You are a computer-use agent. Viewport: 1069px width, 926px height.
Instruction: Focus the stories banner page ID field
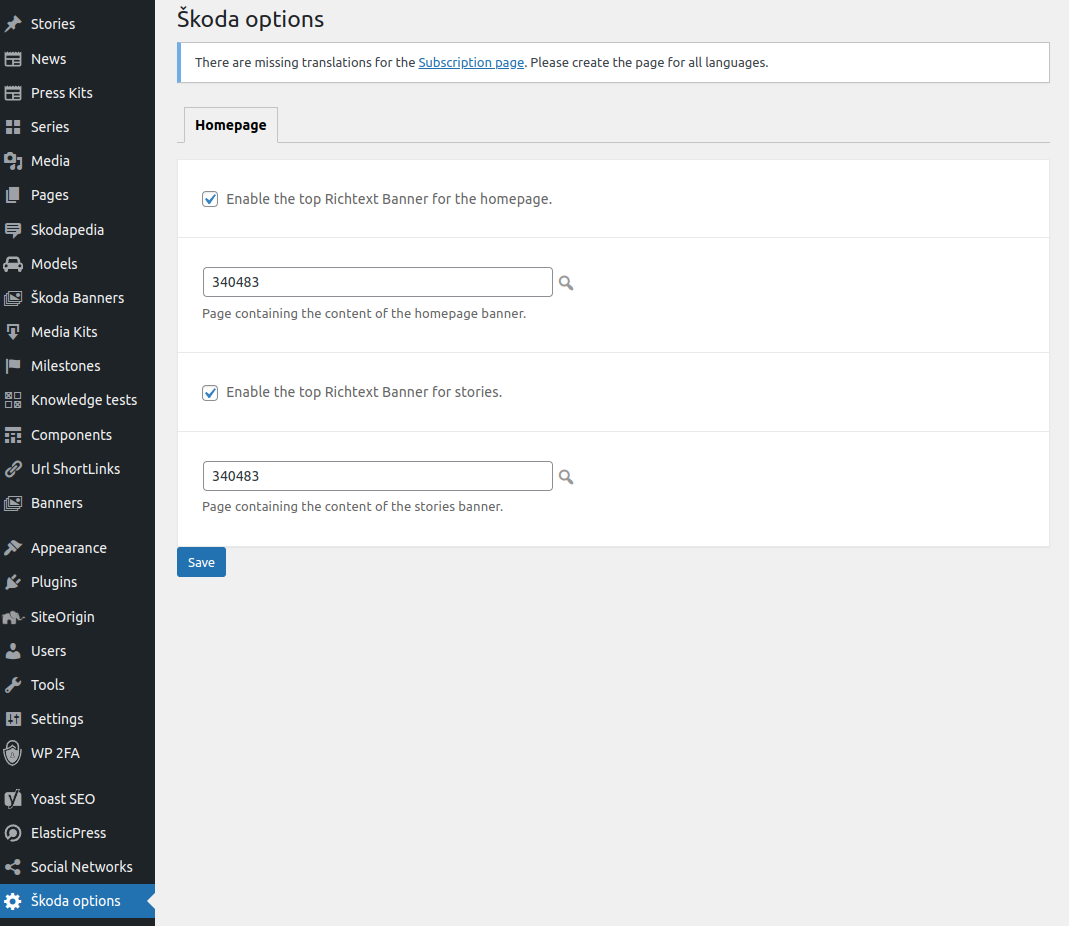coord(378,476)
